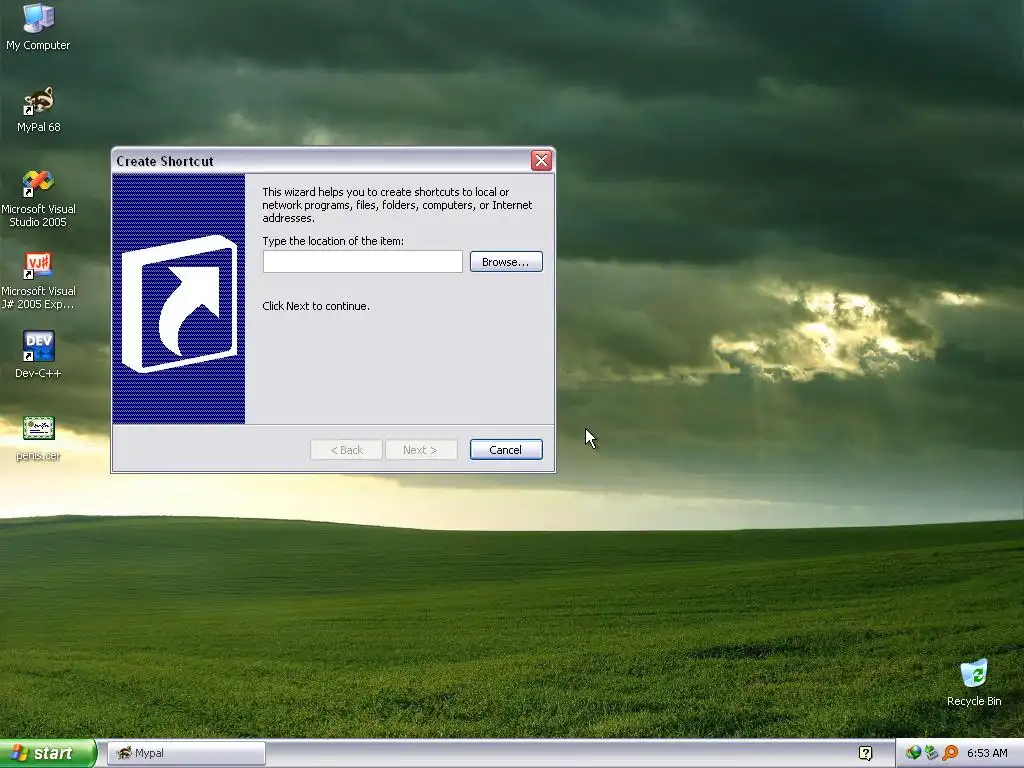Click 'Type the location of the item:' label
The image size is (1024, 768).
[333, 241]
